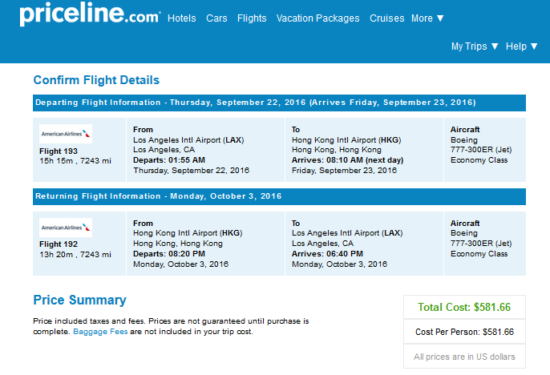
Task: Click the Flight 192 label
Action: point(58,244)
